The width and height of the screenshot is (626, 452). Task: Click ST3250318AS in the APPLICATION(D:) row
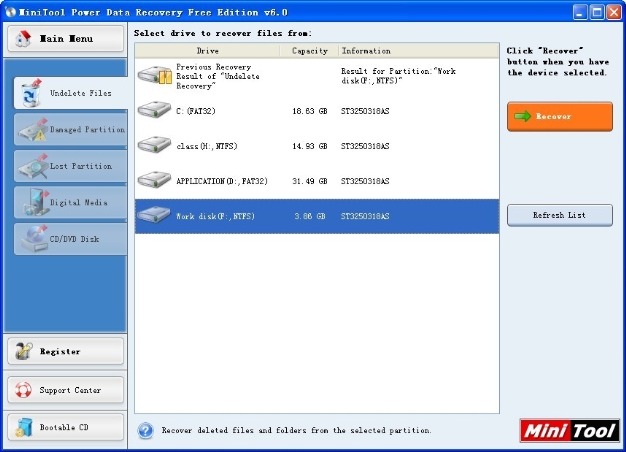tap(365, 181)
